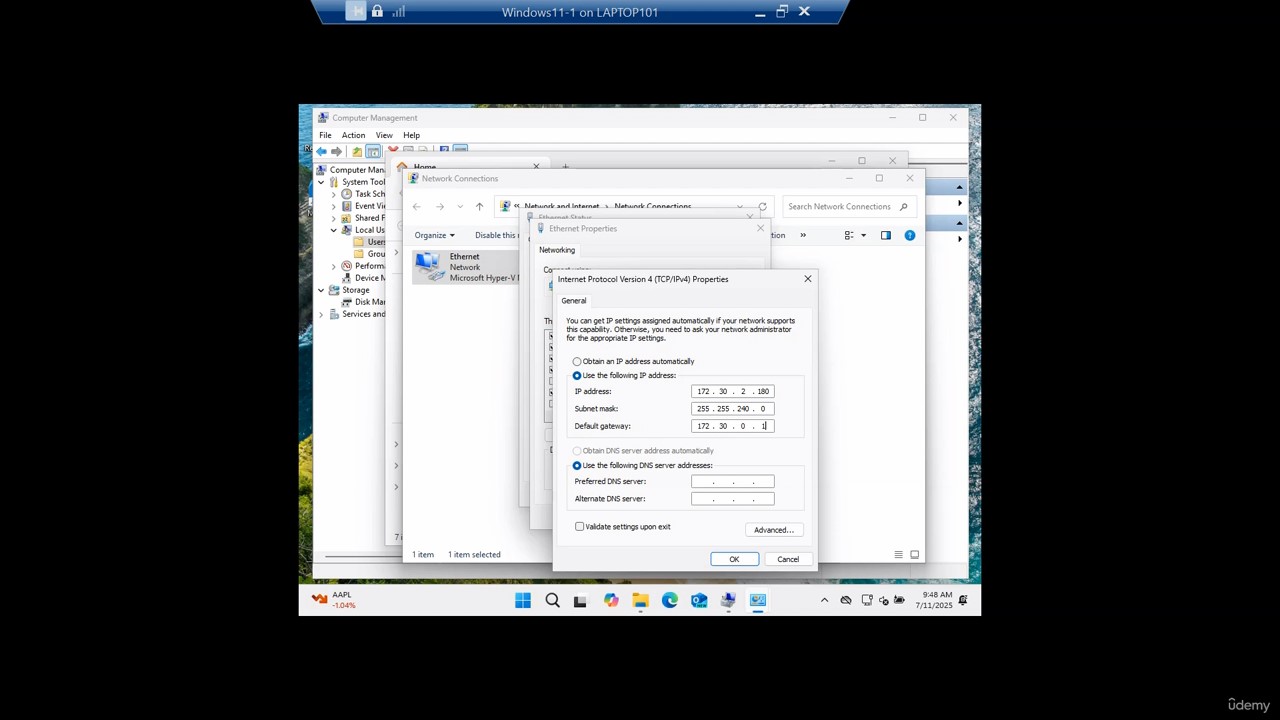Screen dimensions: 1280x720
Task: Click the Default gateway field
Action: click(x=732, y=426)
